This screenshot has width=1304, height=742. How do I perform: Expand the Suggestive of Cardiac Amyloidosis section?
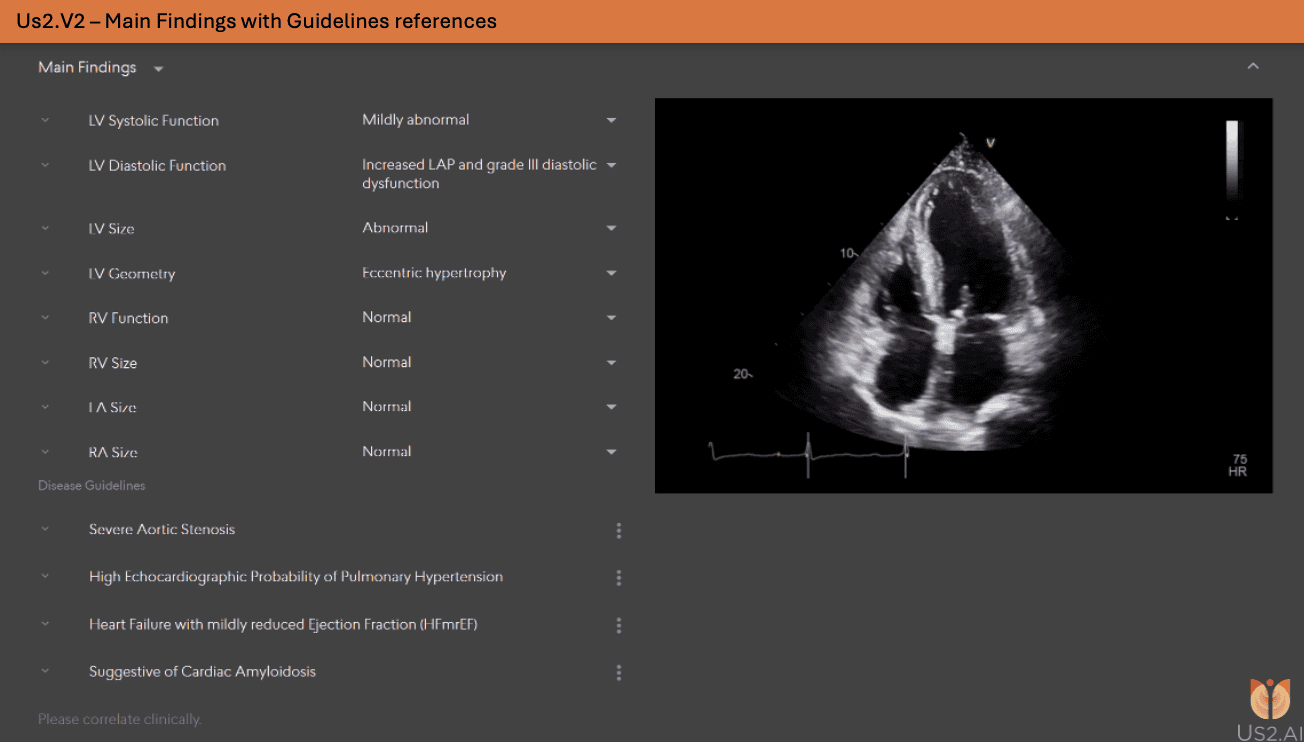tap(44, 671)
